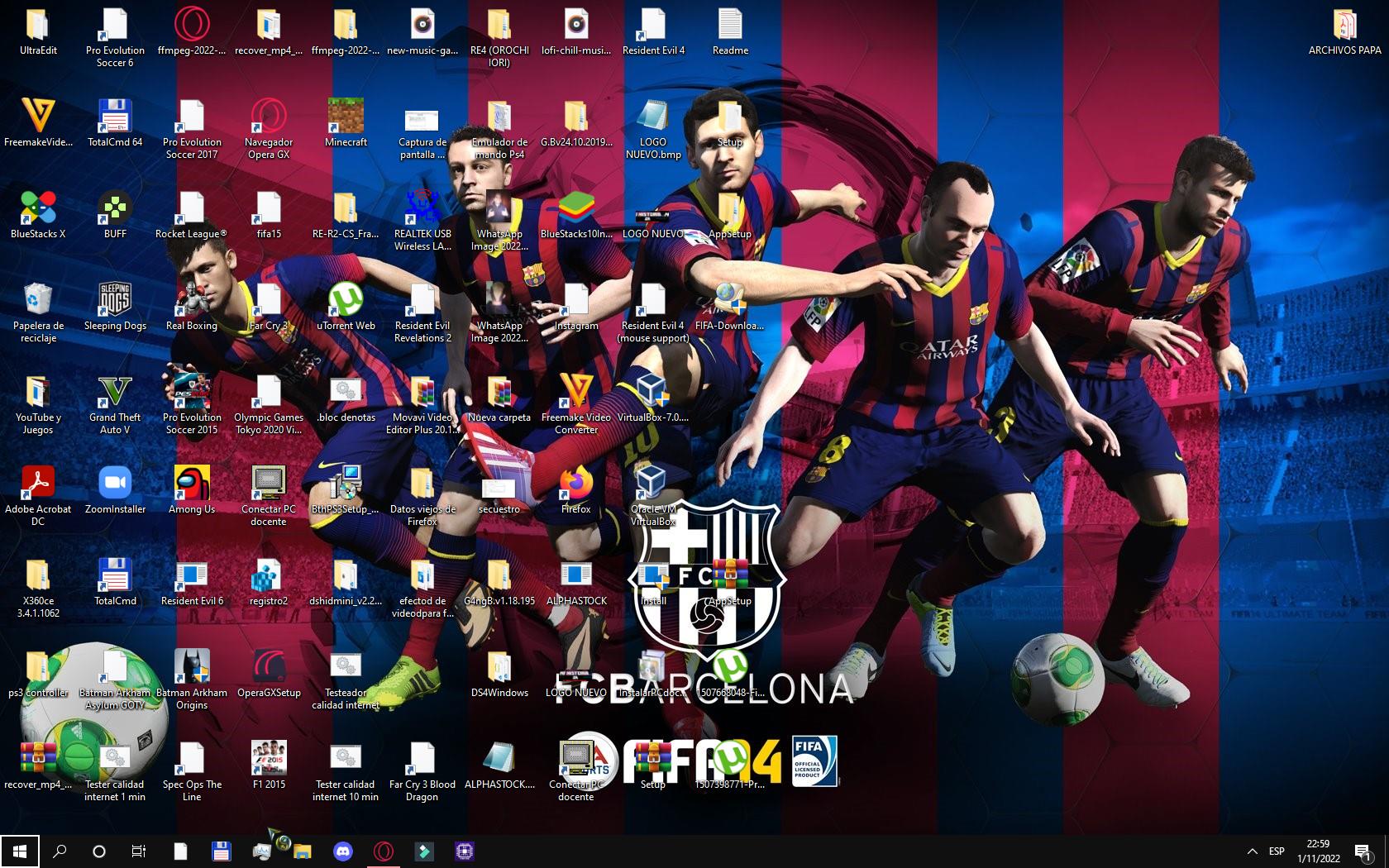Screen dimensions: 1389x868
Task: Open the ESP input language switcher
Action: [1277, 851]
